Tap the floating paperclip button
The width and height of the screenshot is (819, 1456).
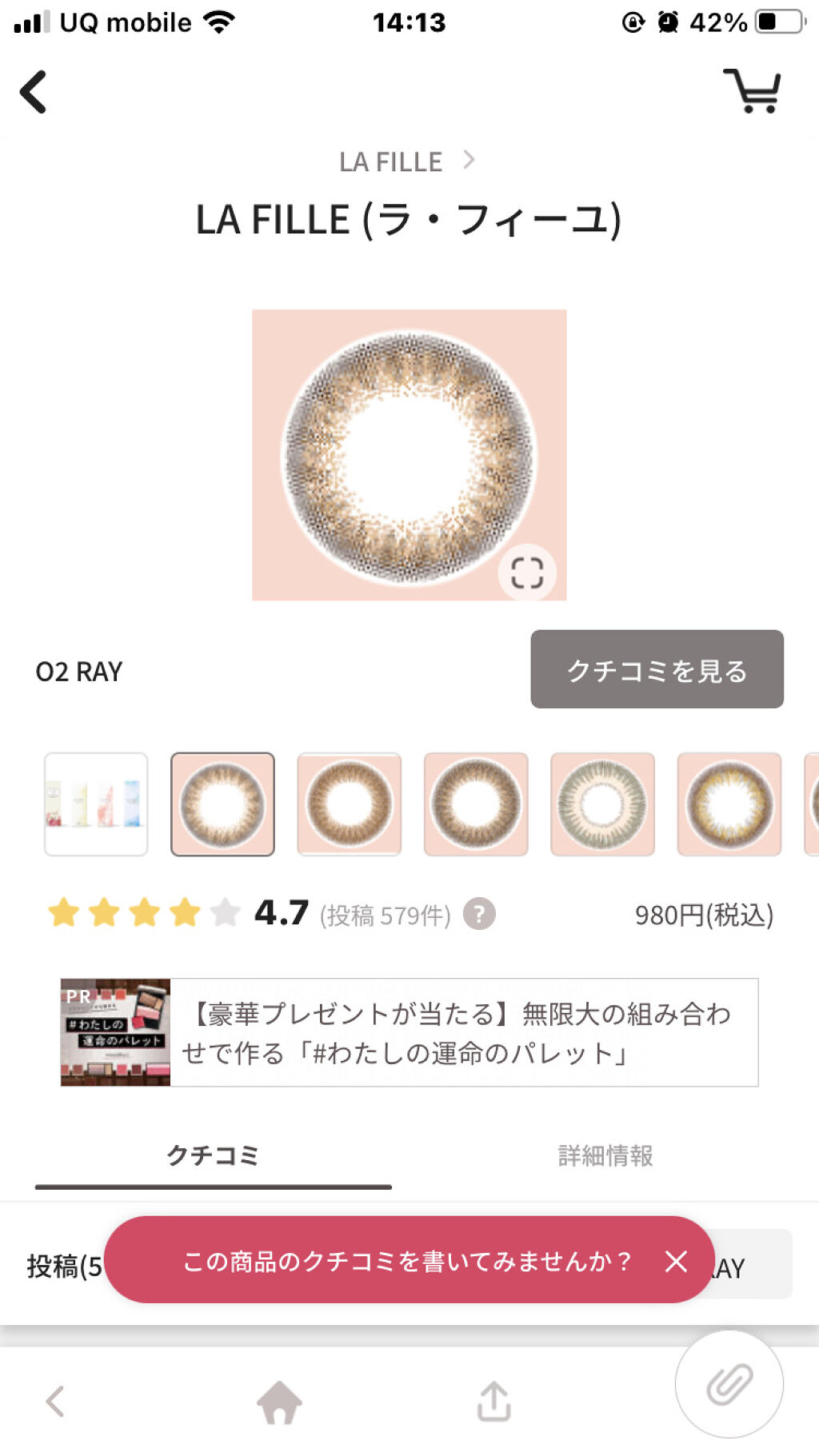729,1384
